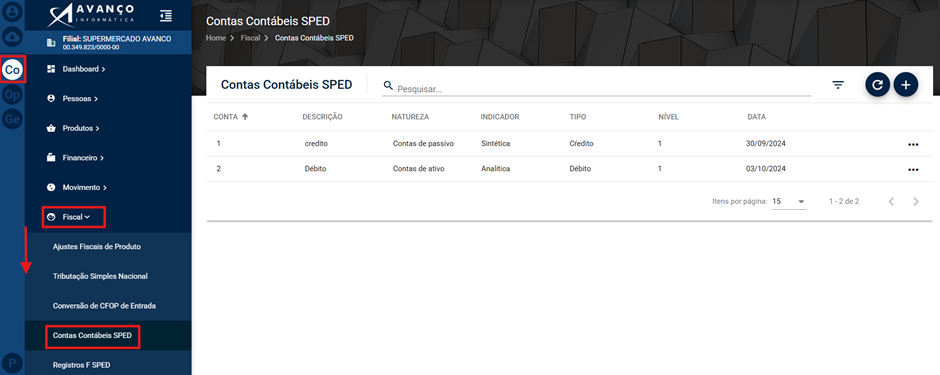
Task: Open row options for conta 2
Action: click(x=913, y=170)
